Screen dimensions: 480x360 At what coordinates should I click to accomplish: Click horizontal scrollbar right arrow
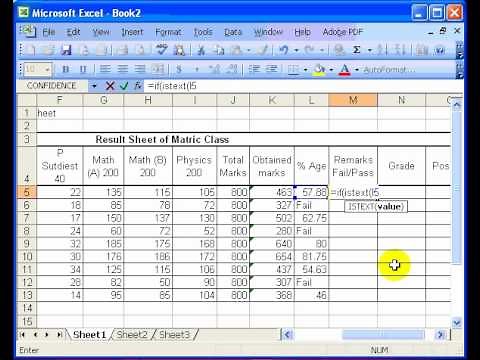coord(441,334)
